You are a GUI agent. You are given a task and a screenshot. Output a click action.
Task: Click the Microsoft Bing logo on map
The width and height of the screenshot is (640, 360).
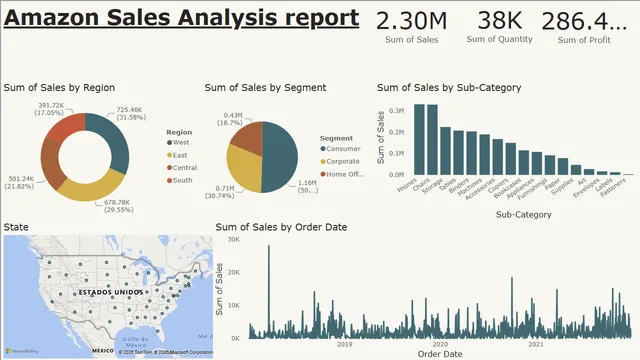22,351
